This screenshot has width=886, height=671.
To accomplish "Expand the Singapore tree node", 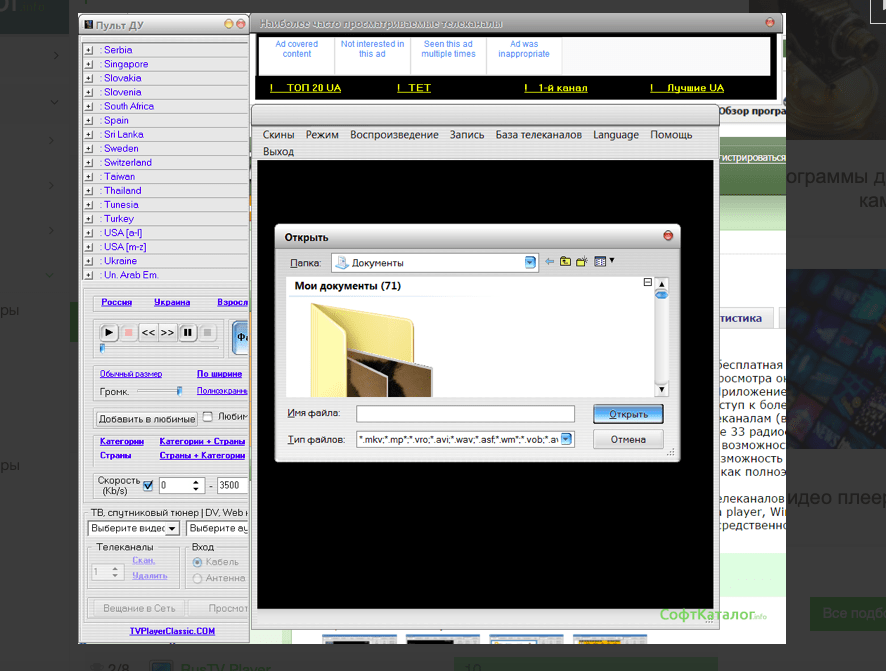I will coord(89,64).
